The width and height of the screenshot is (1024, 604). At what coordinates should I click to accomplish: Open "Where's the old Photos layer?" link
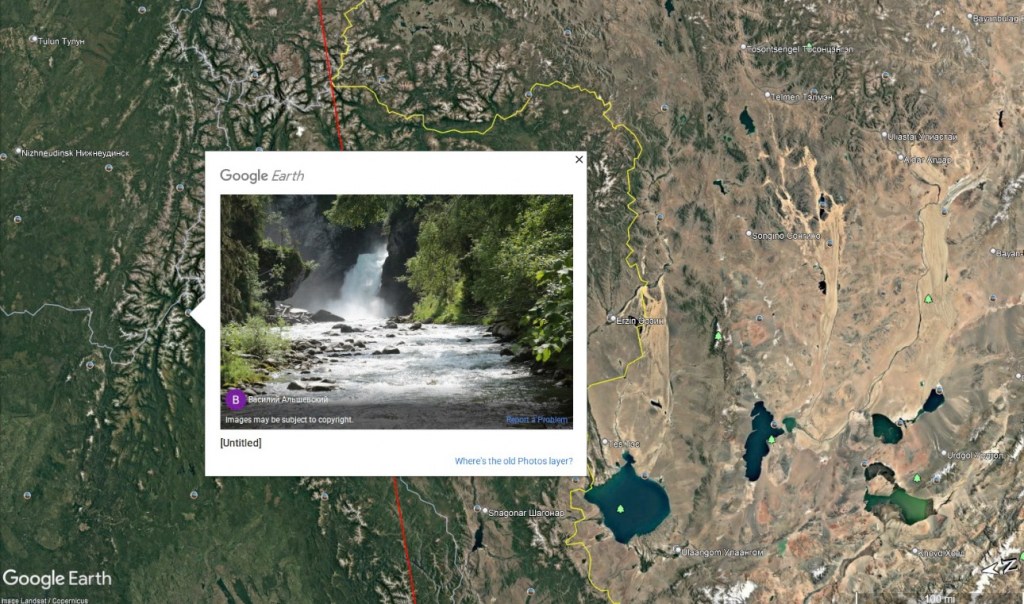coord(513,461)
